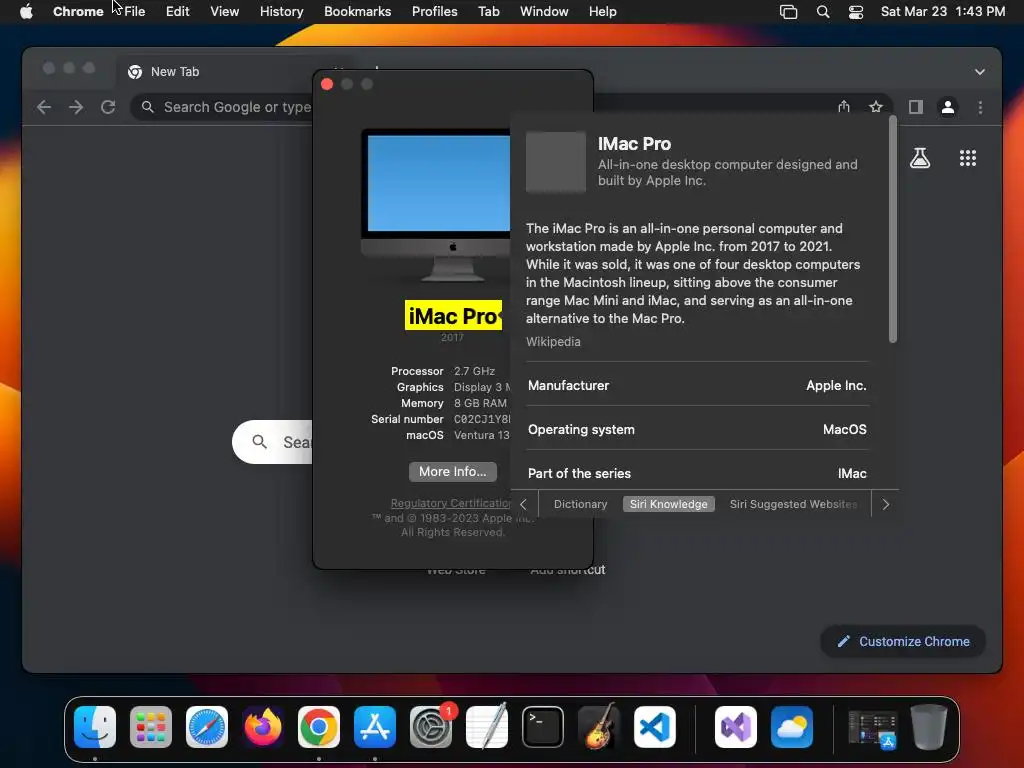Open Finder from the Dock
1024x768 pixels.
click(95, 727)
